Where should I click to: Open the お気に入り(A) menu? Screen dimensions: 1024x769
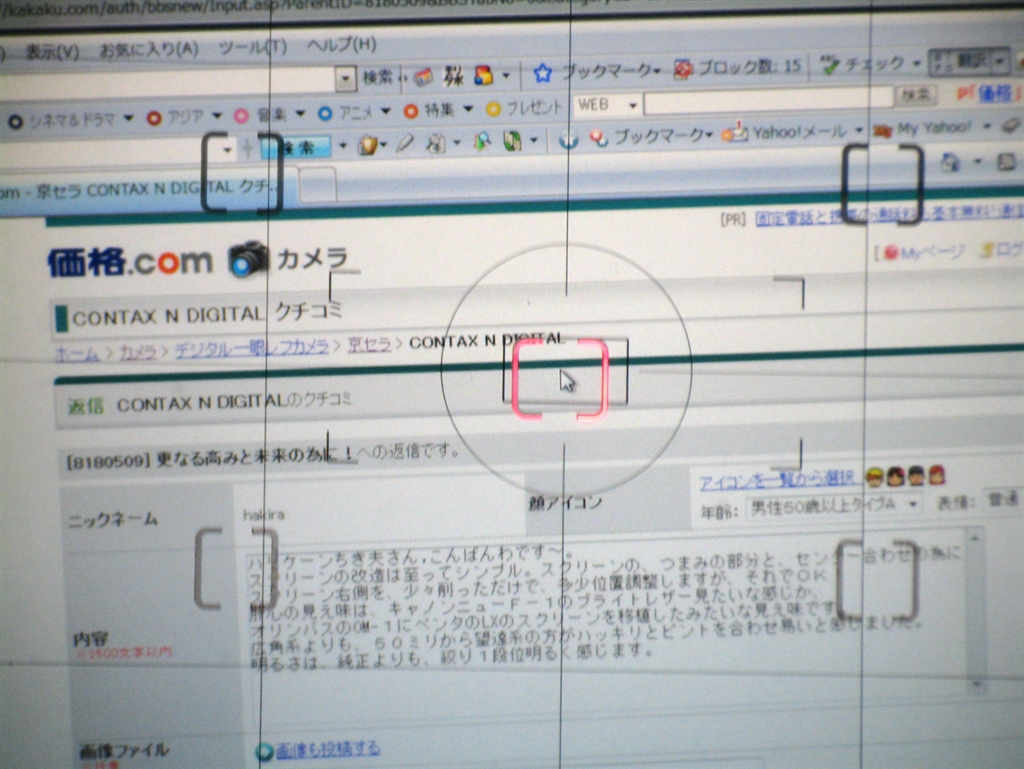149,49
